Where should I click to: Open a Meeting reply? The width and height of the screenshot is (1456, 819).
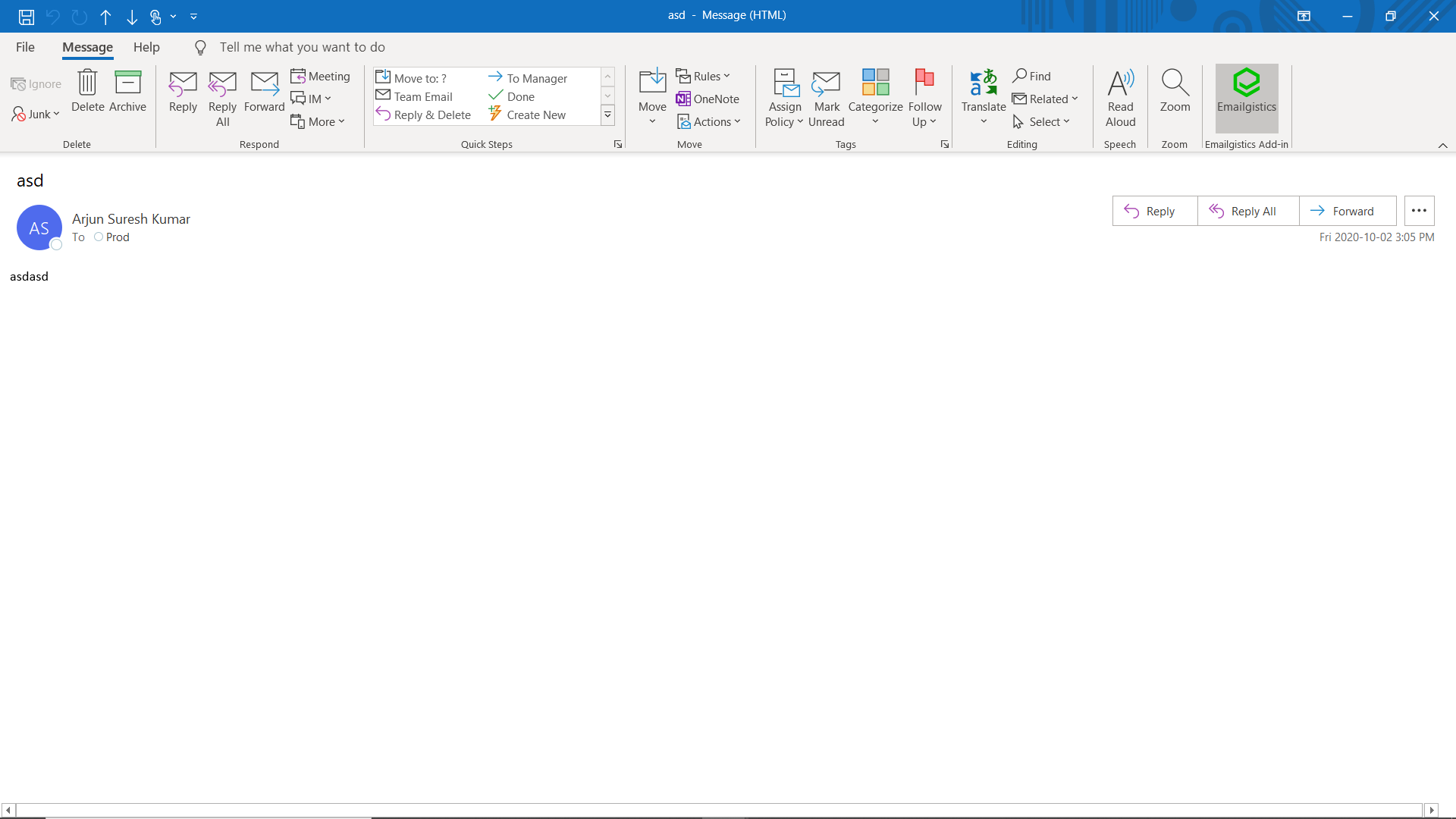coord(320,76)
